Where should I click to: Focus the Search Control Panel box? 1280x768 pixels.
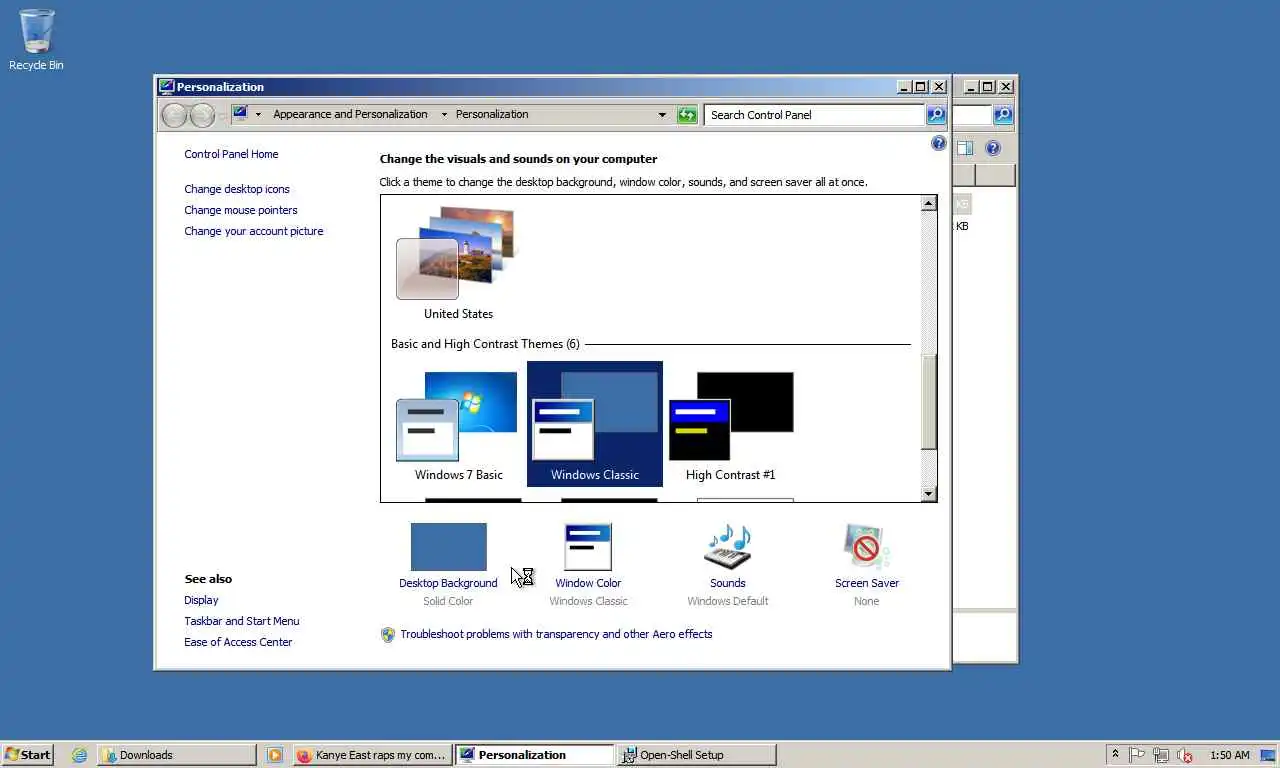coord(814,115)
